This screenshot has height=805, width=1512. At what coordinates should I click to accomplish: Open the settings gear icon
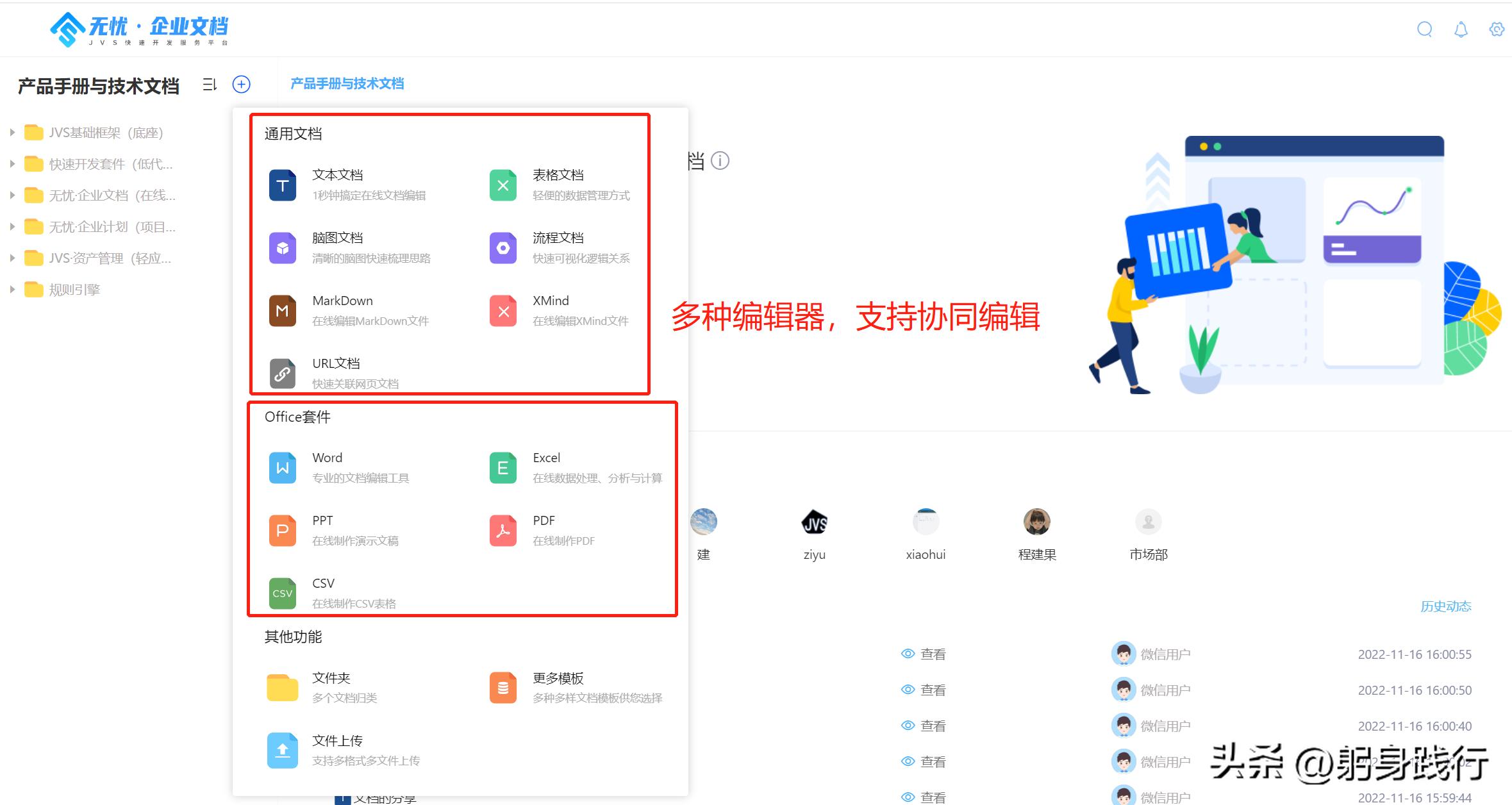pyautogui.click(x=1497, y=29)
